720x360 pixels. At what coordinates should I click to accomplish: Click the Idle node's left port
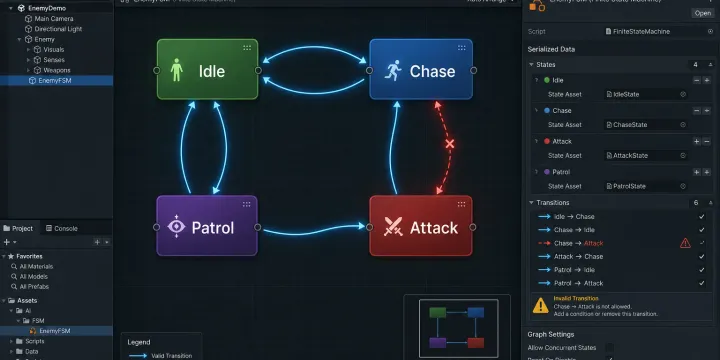click(x=157, y=70)
